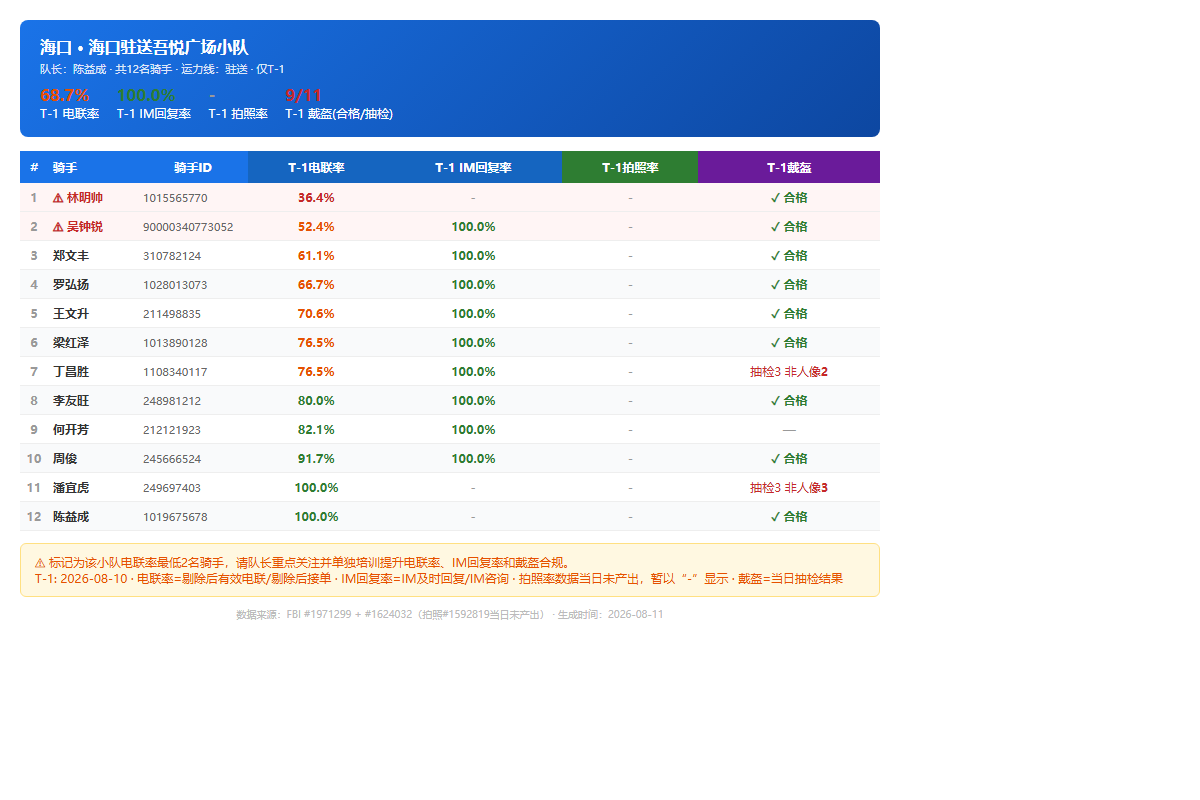Click rider ID 1028013073
This screenshot has height=800, width=1200.
tap(175, 285)
